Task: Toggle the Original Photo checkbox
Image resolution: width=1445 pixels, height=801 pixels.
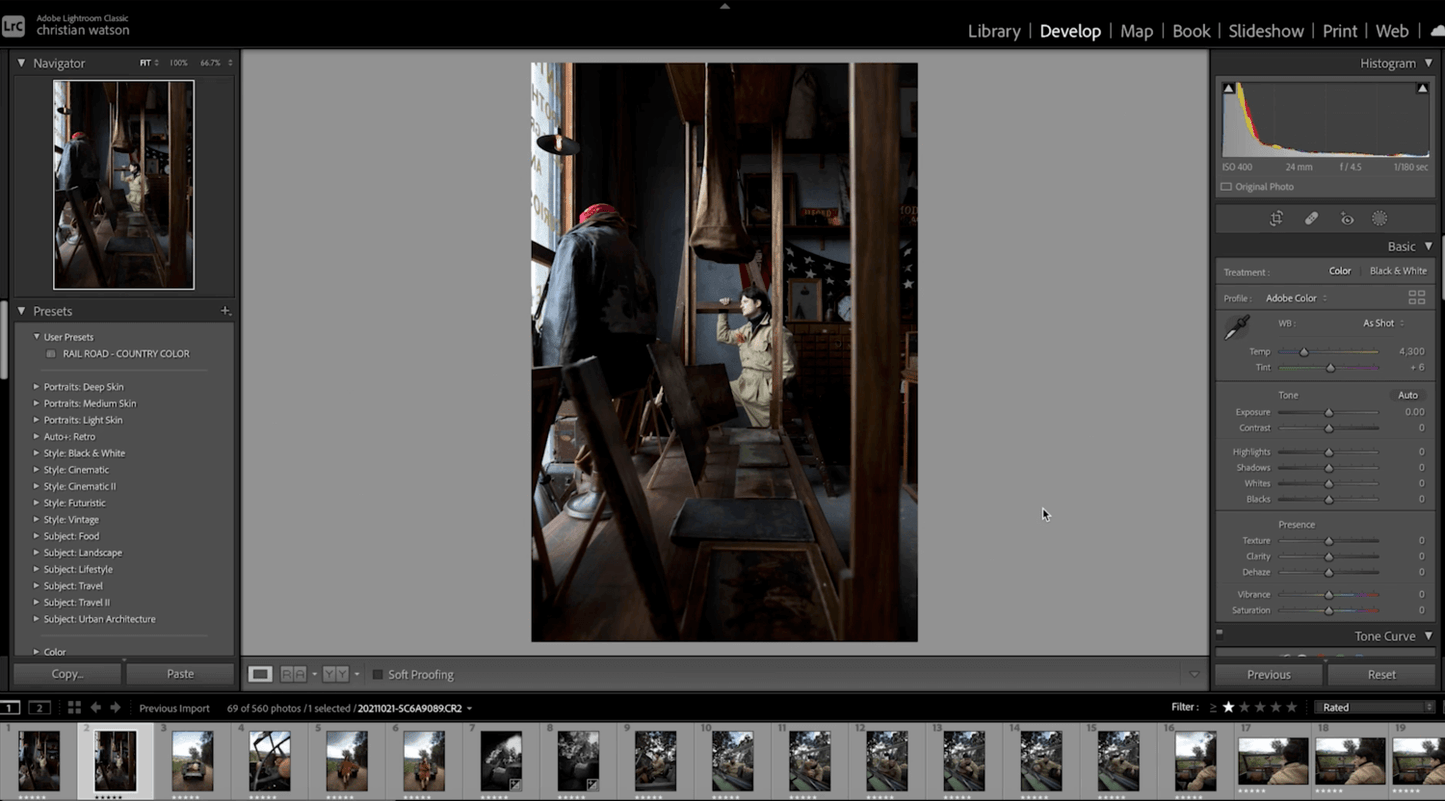Action: click(1226, 187)
